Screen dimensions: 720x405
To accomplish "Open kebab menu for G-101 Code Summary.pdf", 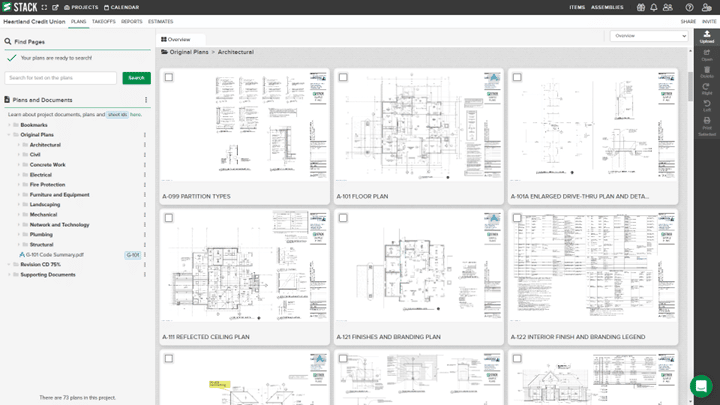I will (145, 255).
